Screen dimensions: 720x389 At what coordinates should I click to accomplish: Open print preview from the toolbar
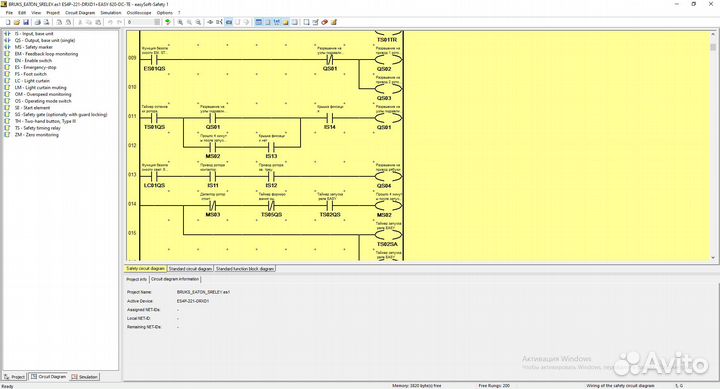coord(46,22)
